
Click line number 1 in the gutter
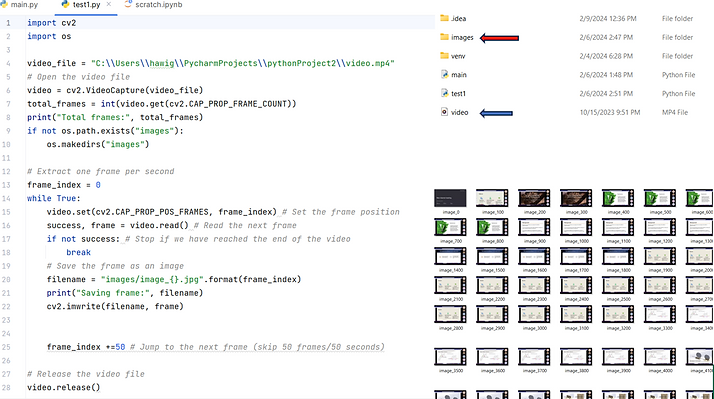tap(8, 23)
